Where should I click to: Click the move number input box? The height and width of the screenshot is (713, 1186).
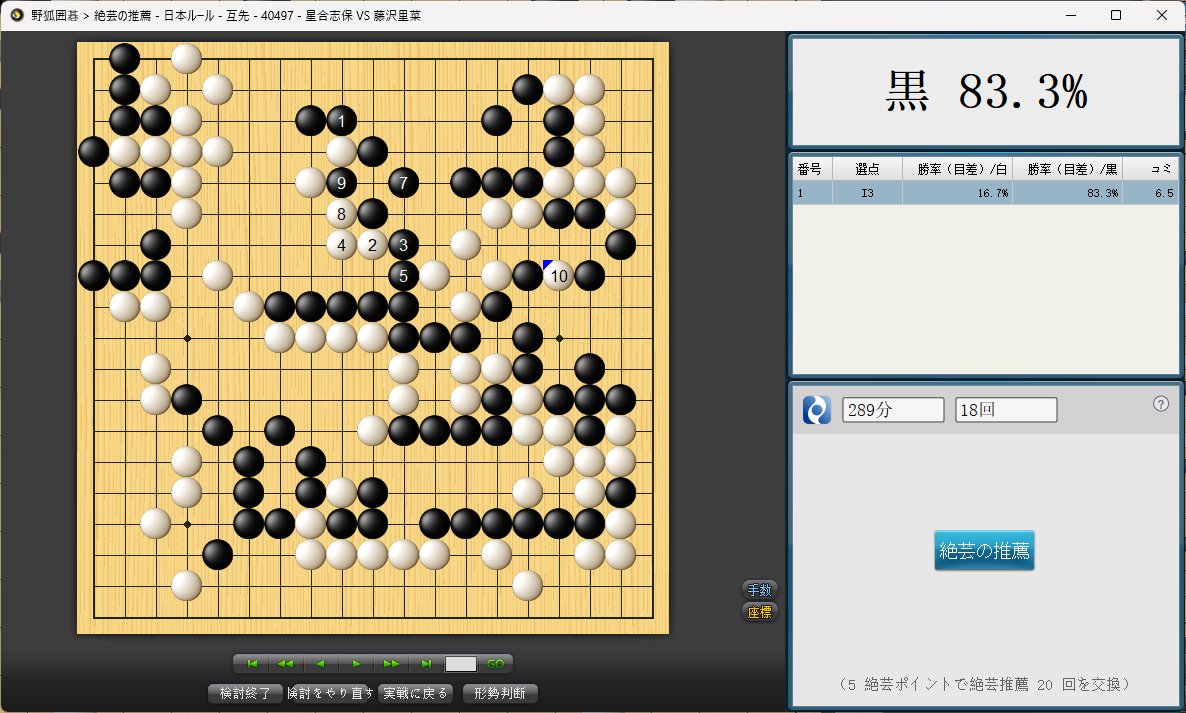(461, 664)
